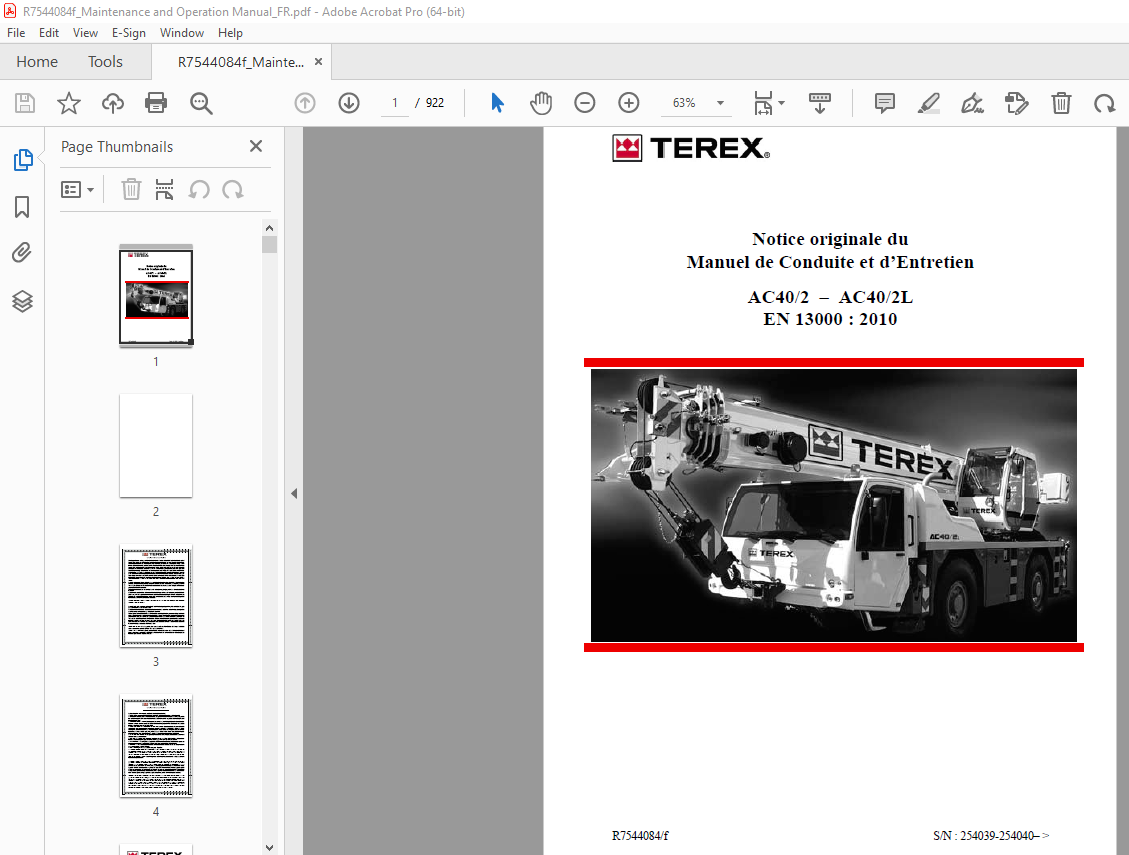Click total page count 922

[435, 103]
